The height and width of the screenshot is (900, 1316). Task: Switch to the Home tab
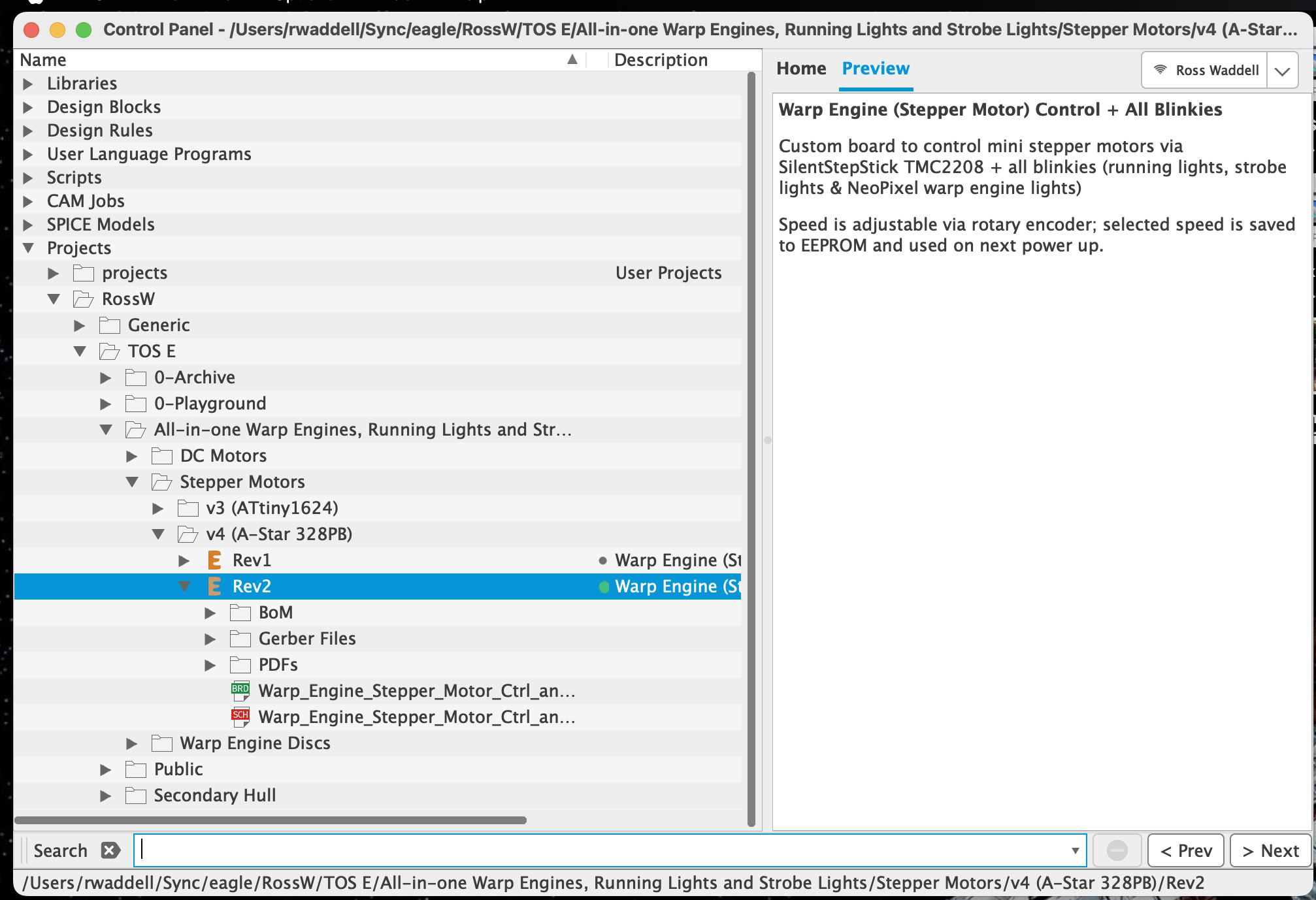(800, 69)
